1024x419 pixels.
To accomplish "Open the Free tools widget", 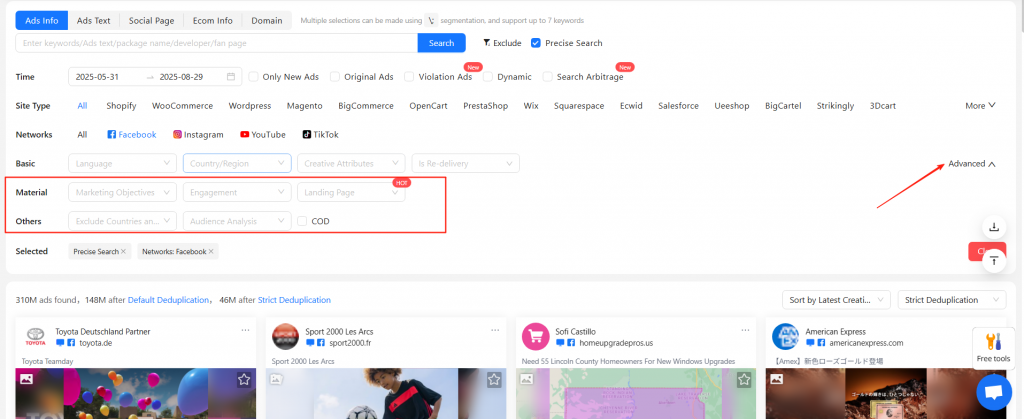I will 993,348.
